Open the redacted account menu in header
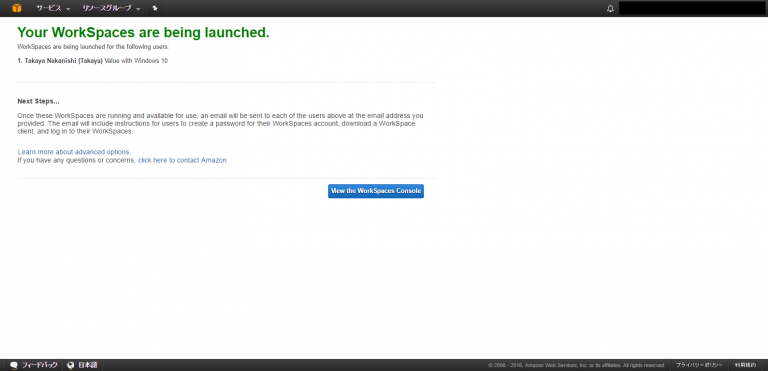Viewport: 768px width, 371px height. tap(692, 8)
